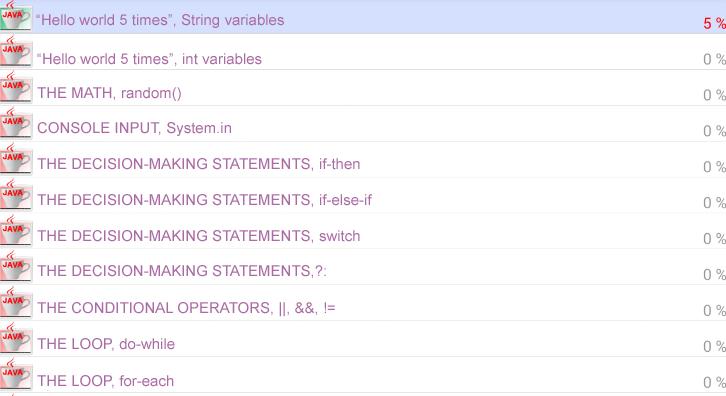The width and height of the screenshot is (726, 396).
Task: Open THE DECISION-MAKING STATEMENTS, switch lesson
Action: click(199, 236)
